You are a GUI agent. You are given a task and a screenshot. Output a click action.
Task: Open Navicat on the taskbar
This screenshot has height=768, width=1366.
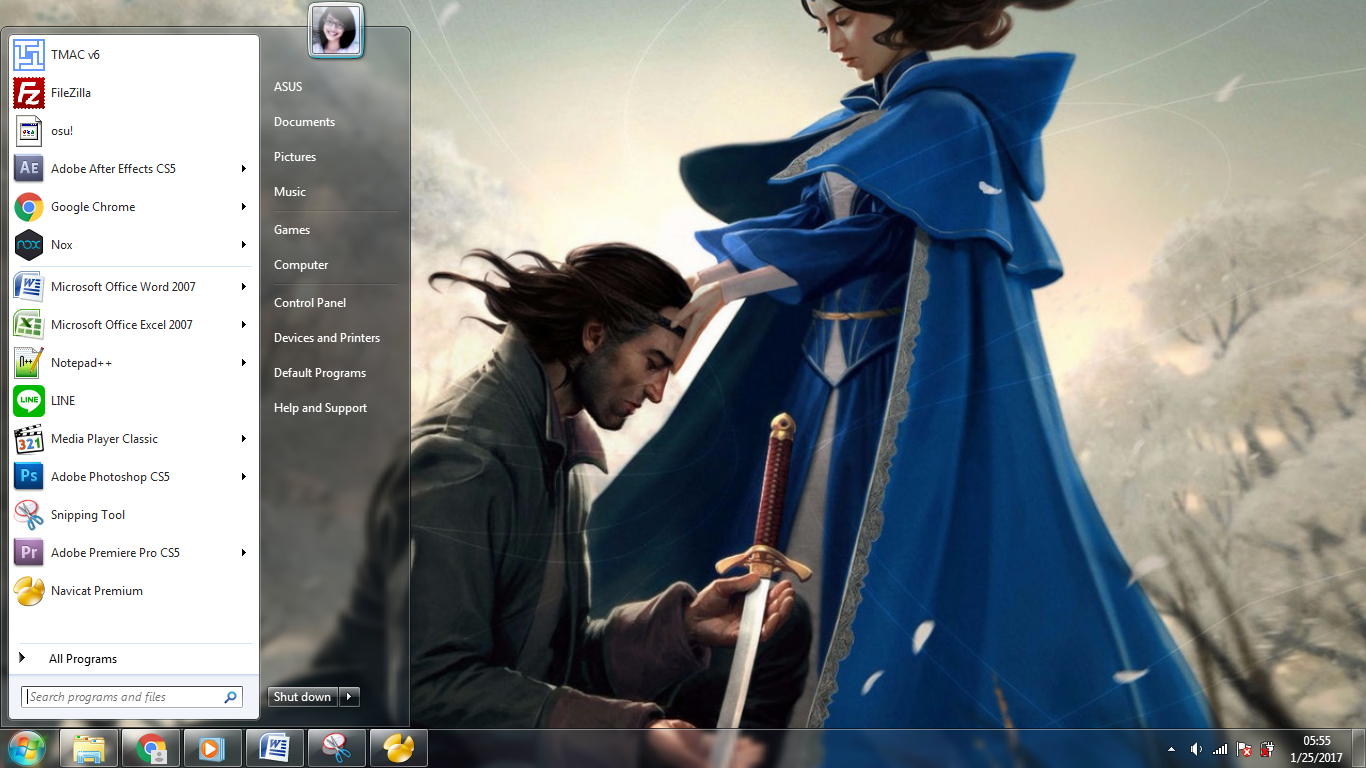[399, 748]
